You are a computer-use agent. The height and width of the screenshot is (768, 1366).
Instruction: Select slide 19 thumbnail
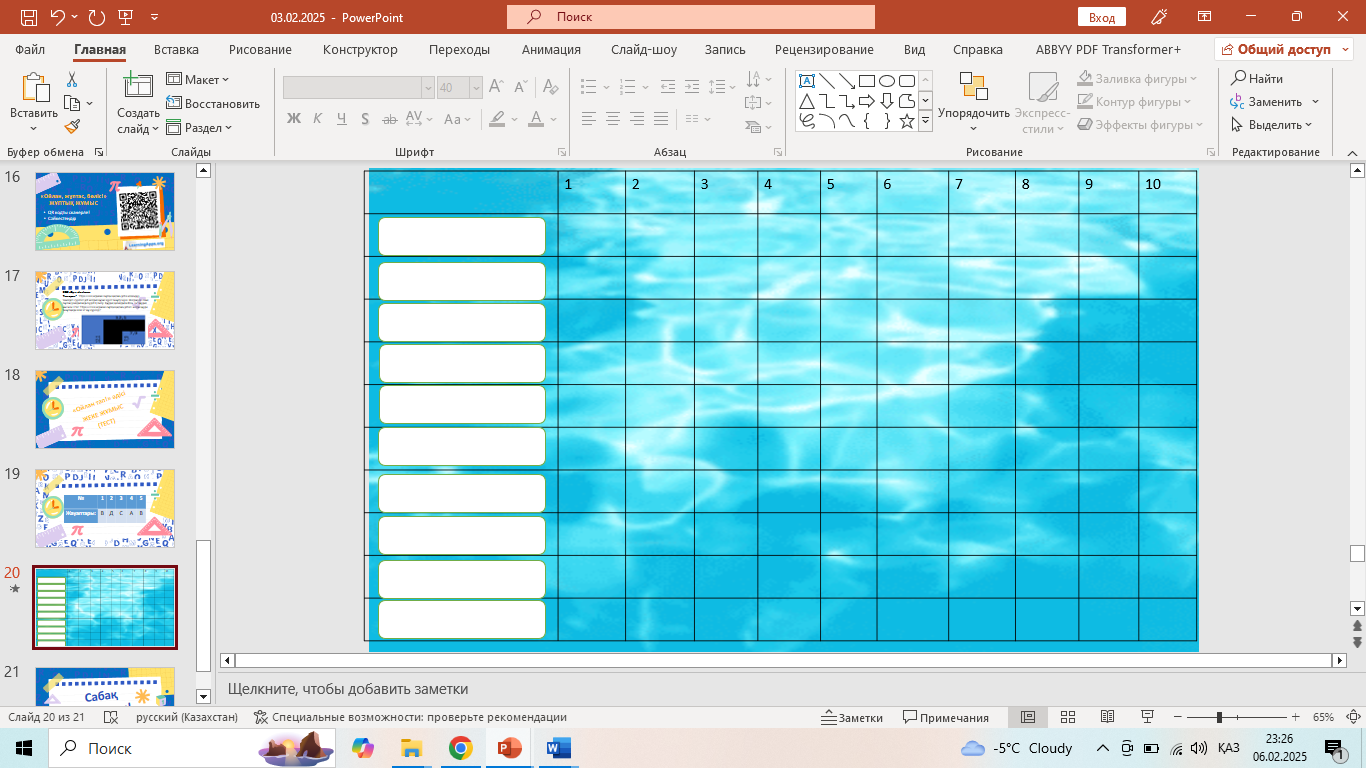point(105,508)
